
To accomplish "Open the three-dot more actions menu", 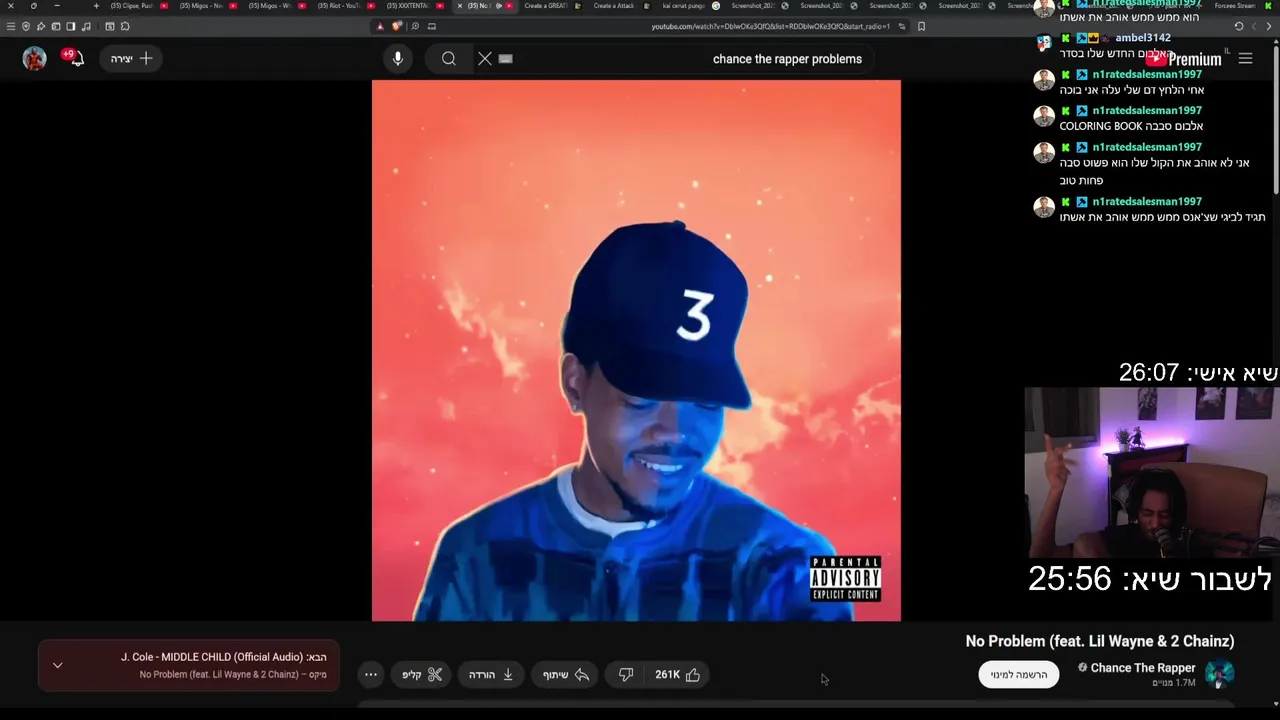I will tap(371, 675).
